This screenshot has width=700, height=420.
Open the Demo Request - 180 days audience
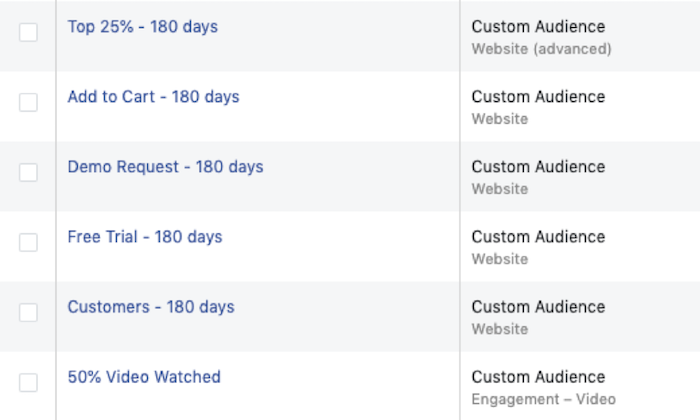[165, 167]
